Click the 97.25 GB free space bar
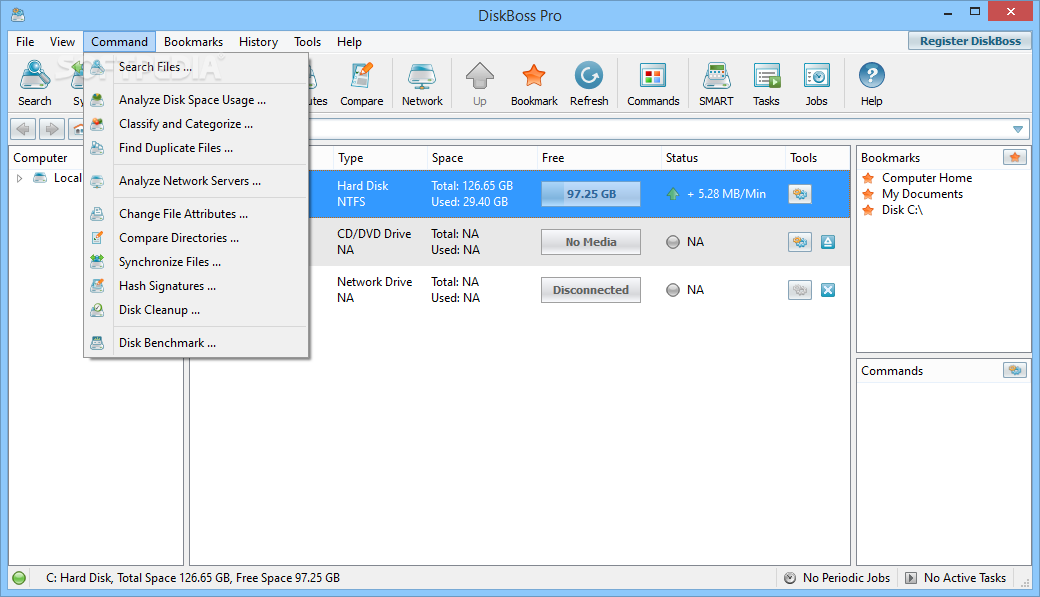The width and height of the screenshot is (1040, 597). (591, 194)
